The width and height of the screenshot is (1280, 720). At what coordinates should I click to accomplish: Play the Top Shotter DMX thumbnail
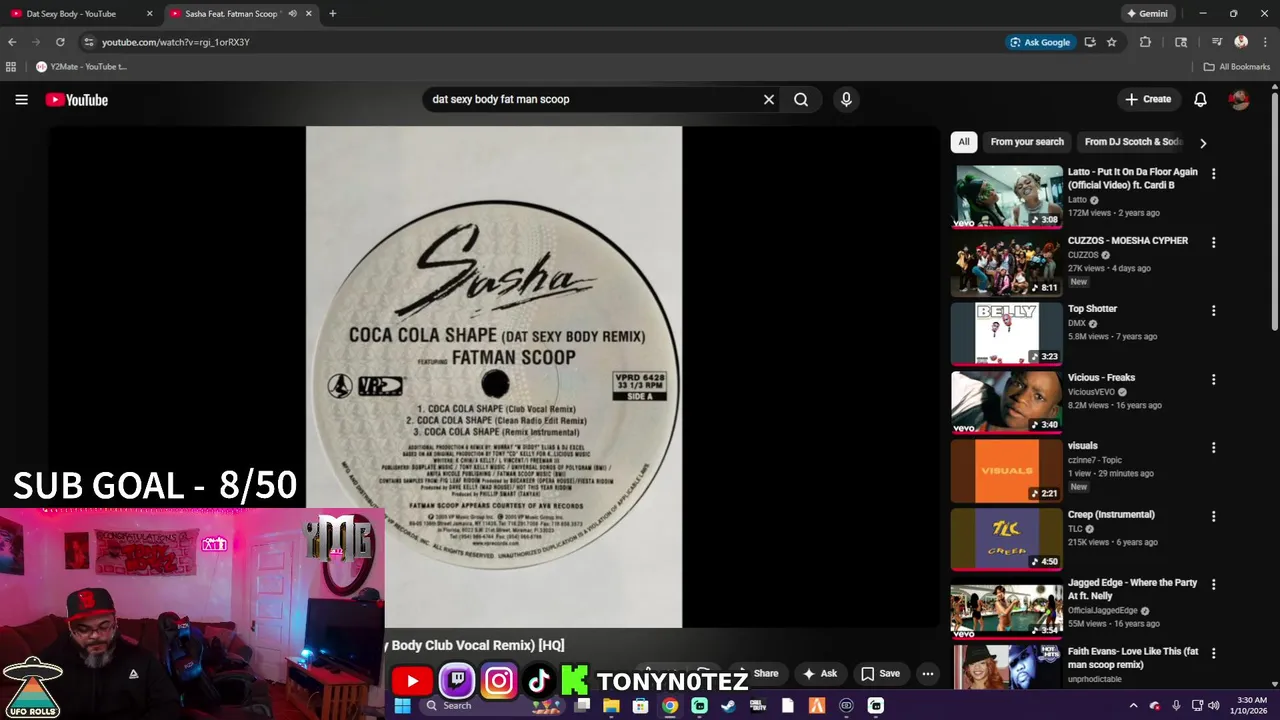tap(1007, 333)
